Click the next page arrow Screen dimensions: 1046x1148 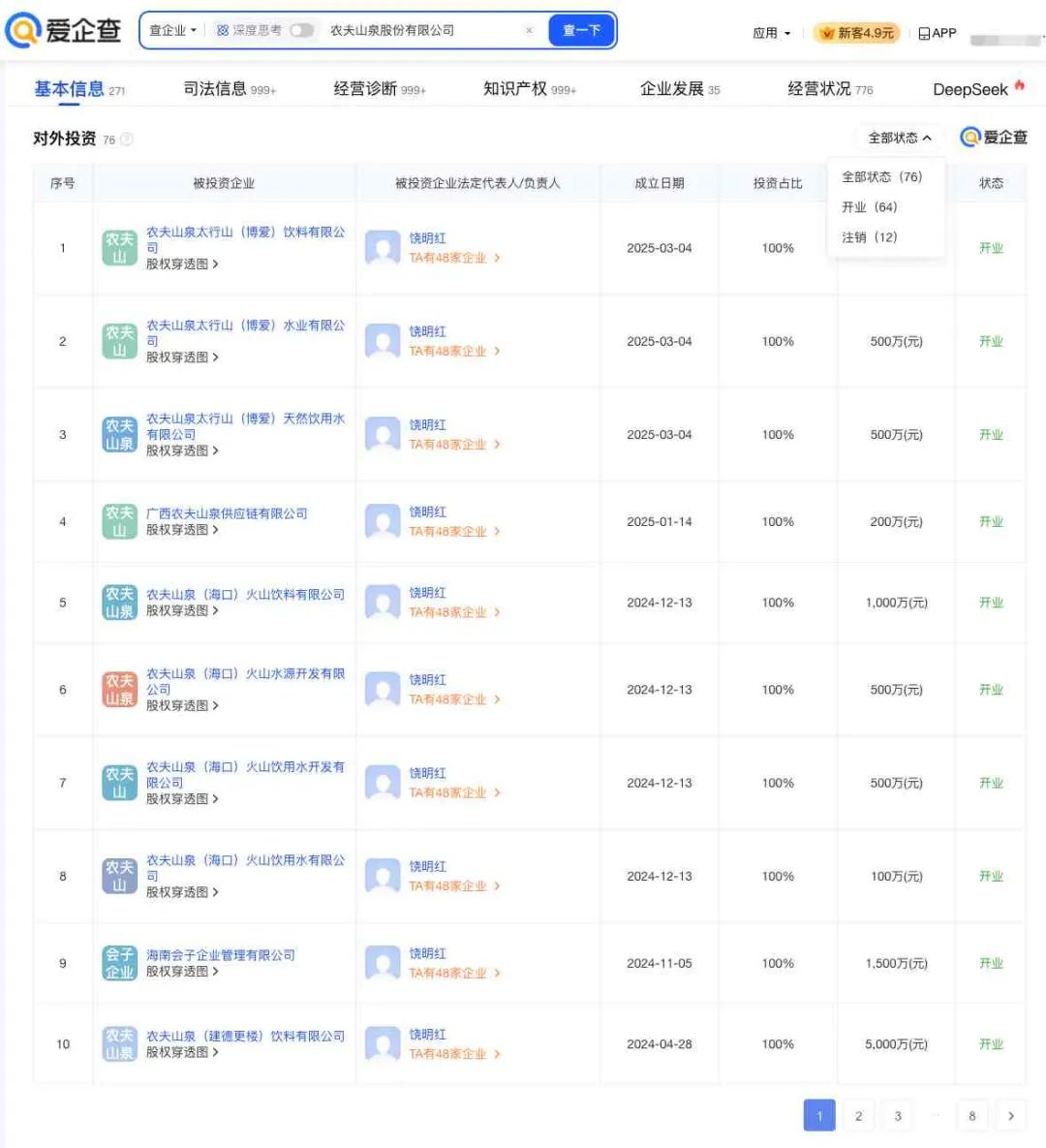tap(1011, 1116)
